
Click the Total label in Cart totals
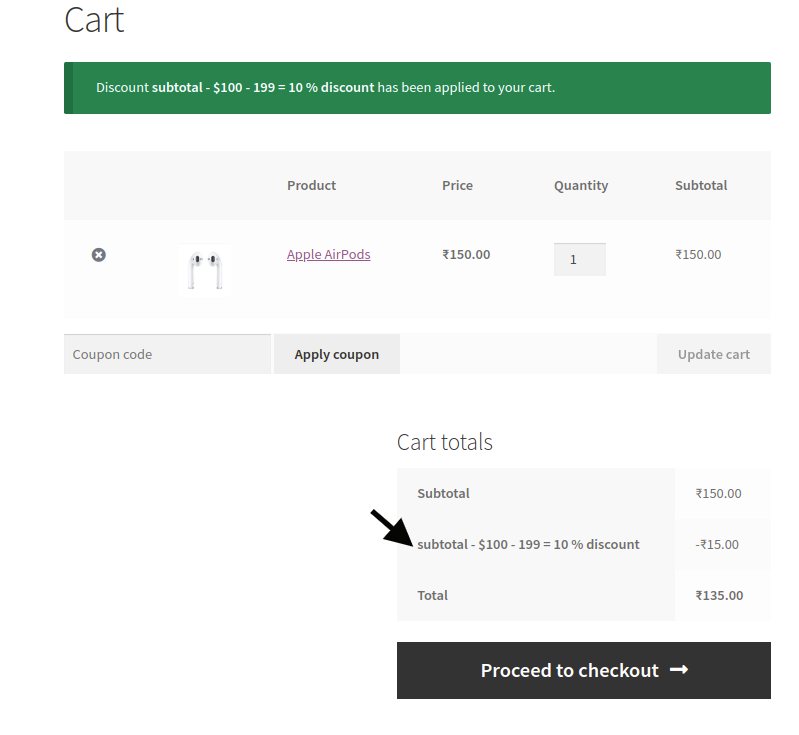433,595
